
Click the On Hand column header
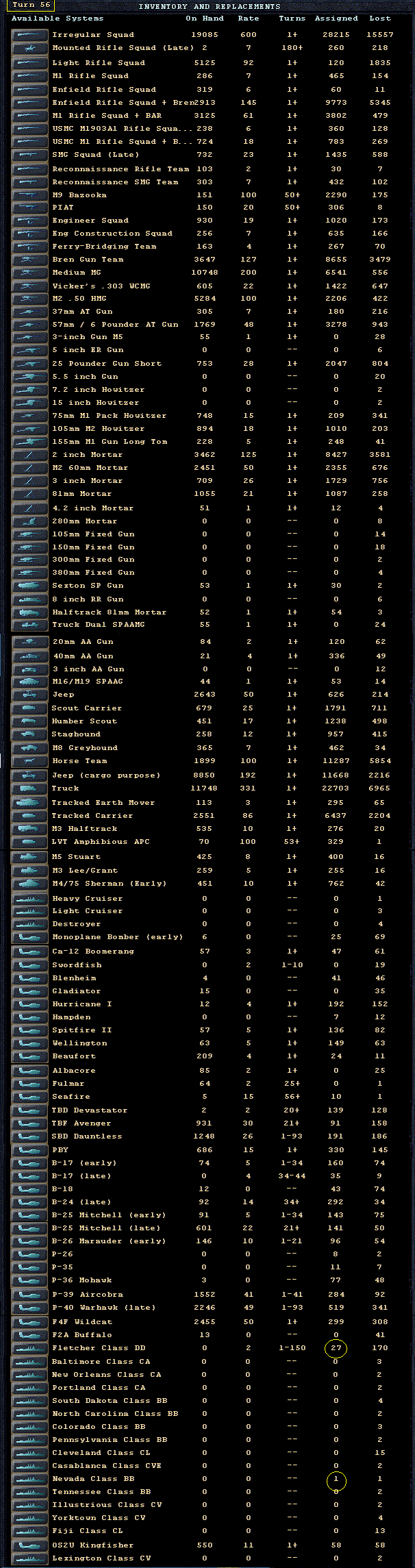click(205, 18)
